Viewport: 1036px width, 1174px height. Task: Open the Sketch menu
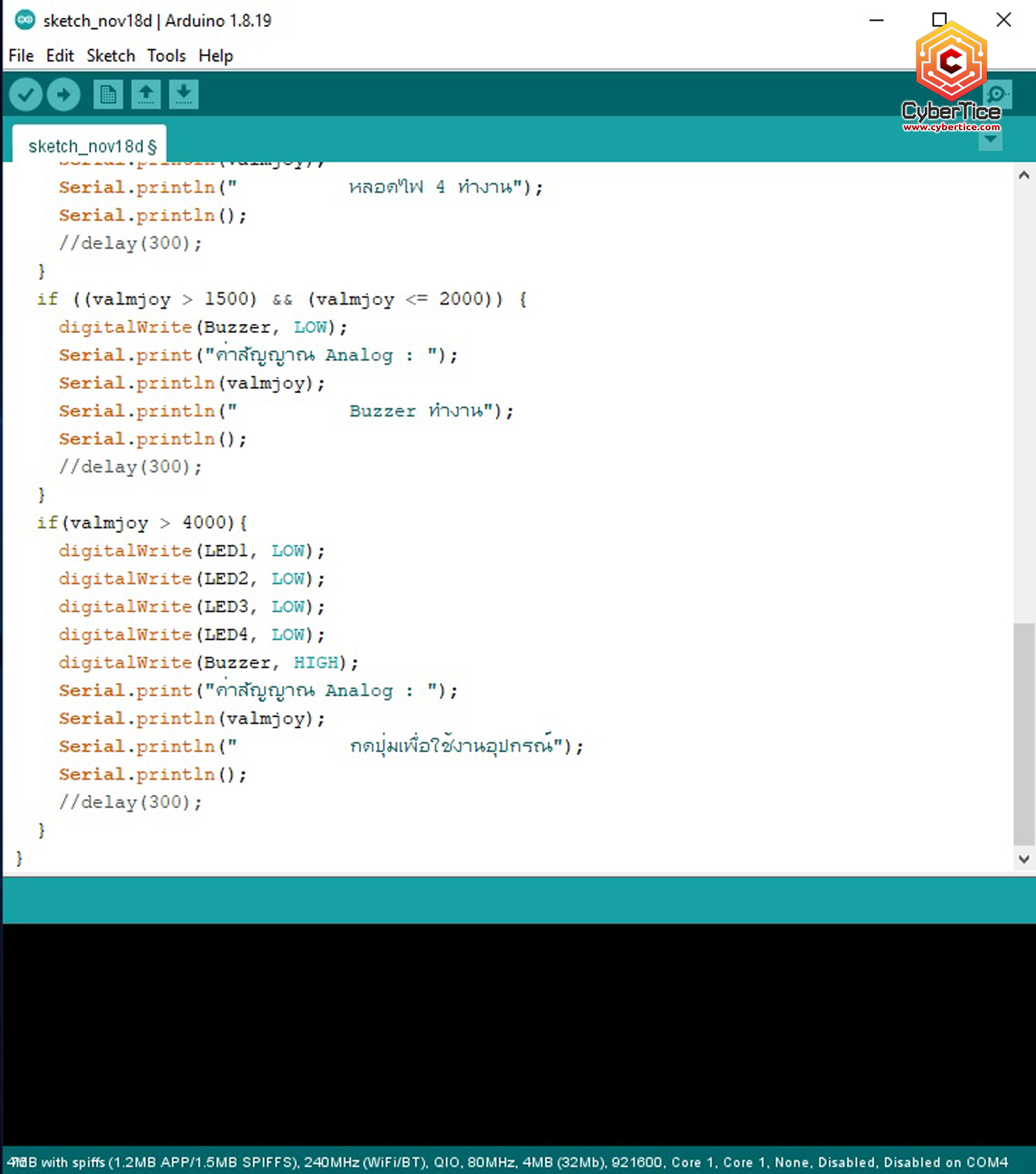[x=111, y=56]
